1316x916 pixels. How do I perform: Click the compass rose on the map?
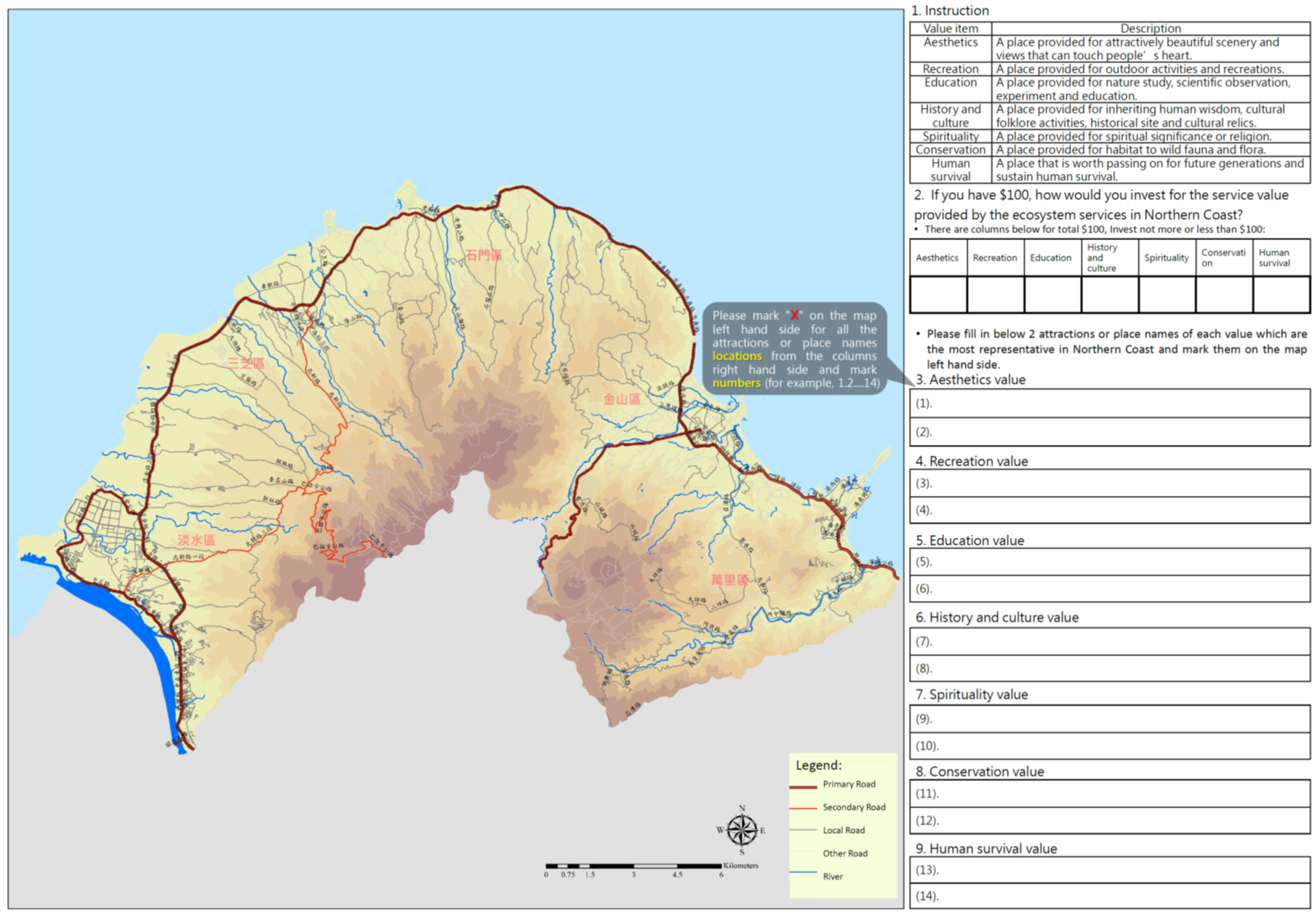742,830
